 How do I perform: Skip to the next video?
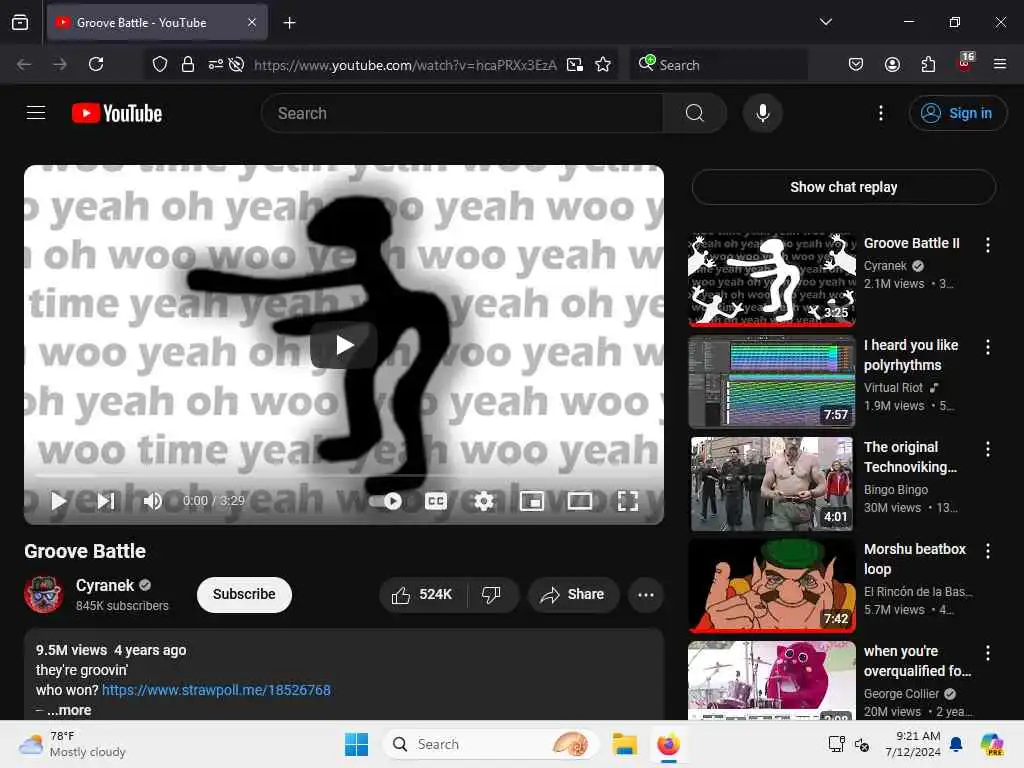[106, 501]
